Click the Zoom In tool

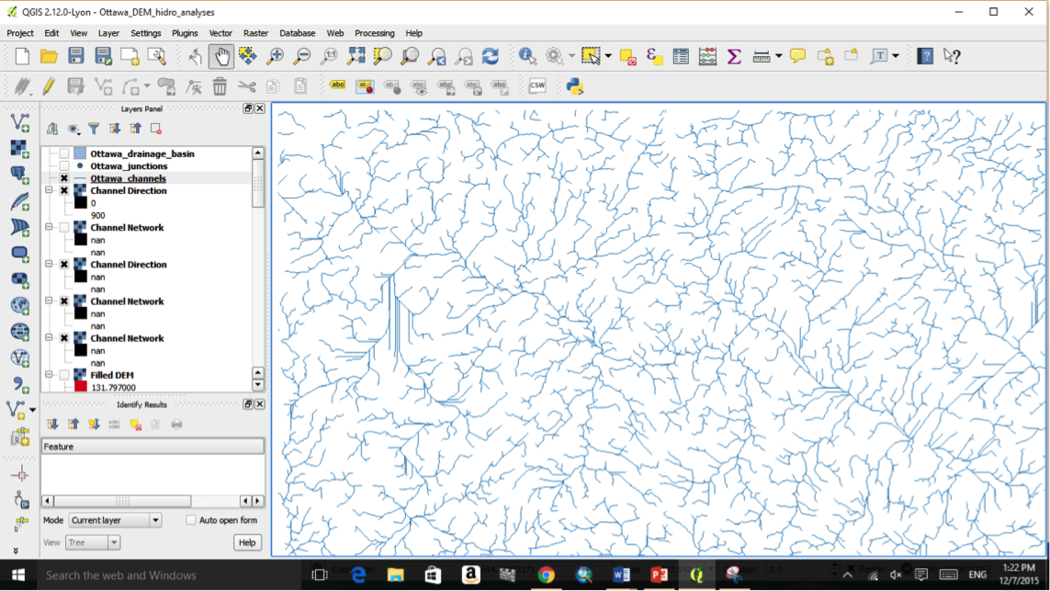[275, 57]
